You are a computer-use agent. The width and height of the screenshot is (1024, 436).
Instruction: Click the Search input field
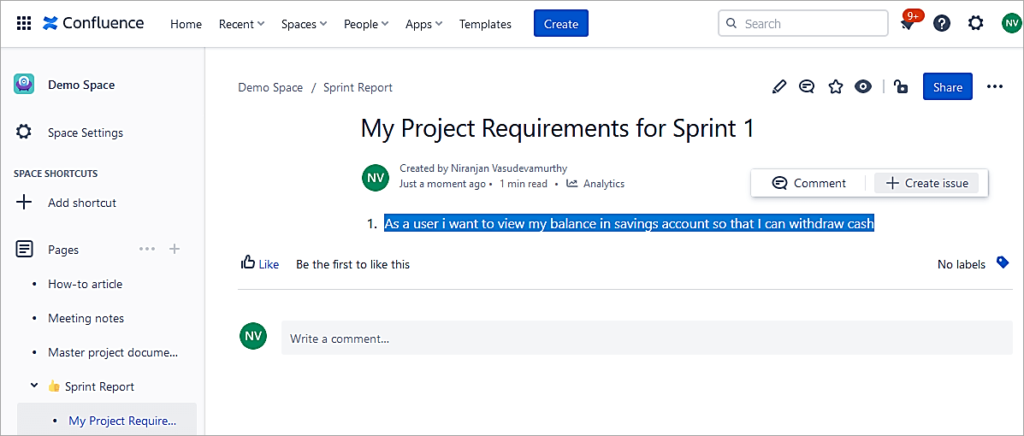(x=803, y=23)
